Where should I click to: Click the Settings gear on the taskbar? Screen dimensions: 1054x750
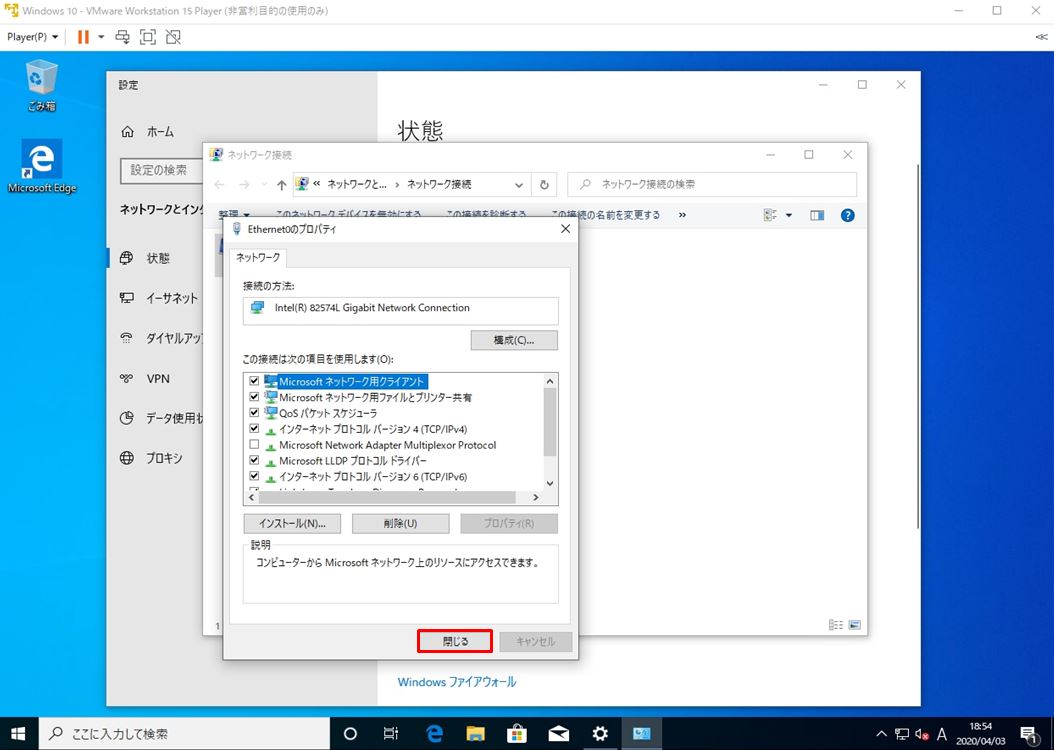pyautogui.click(x=600, y=734)
